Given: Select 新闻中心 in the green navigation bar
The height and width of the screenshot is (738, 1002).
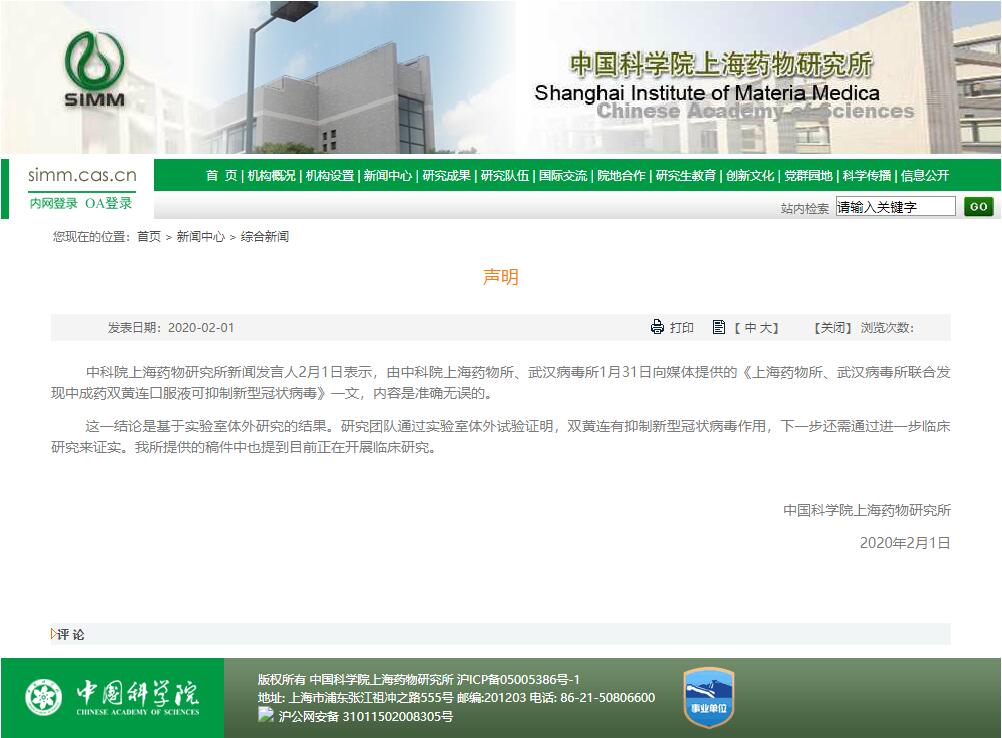Looking at the screenshot, I should click(x=388, y=176).
